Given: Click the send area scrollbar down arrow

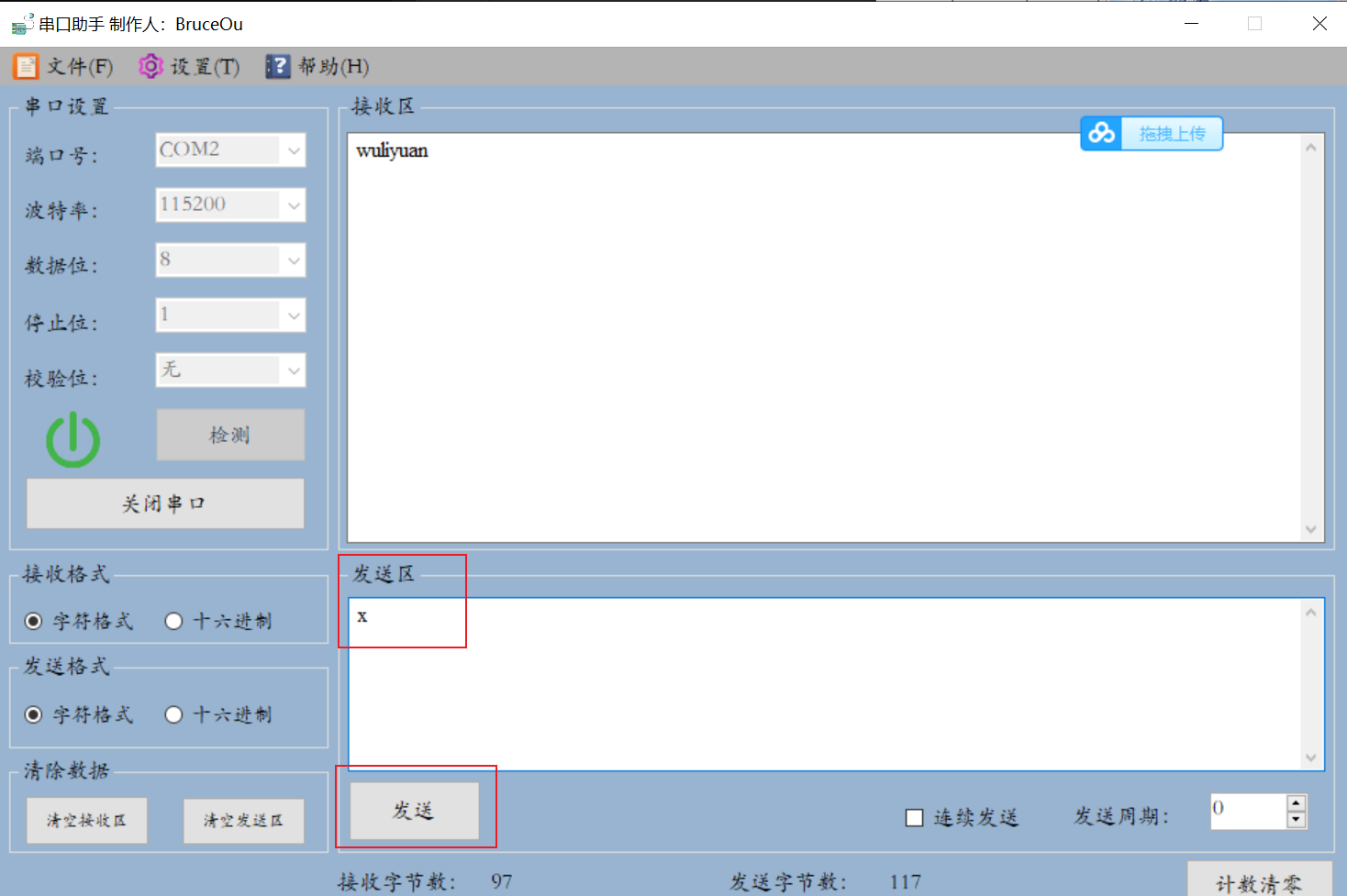Looking at the screenshot, I should (x=1311, y=758).
